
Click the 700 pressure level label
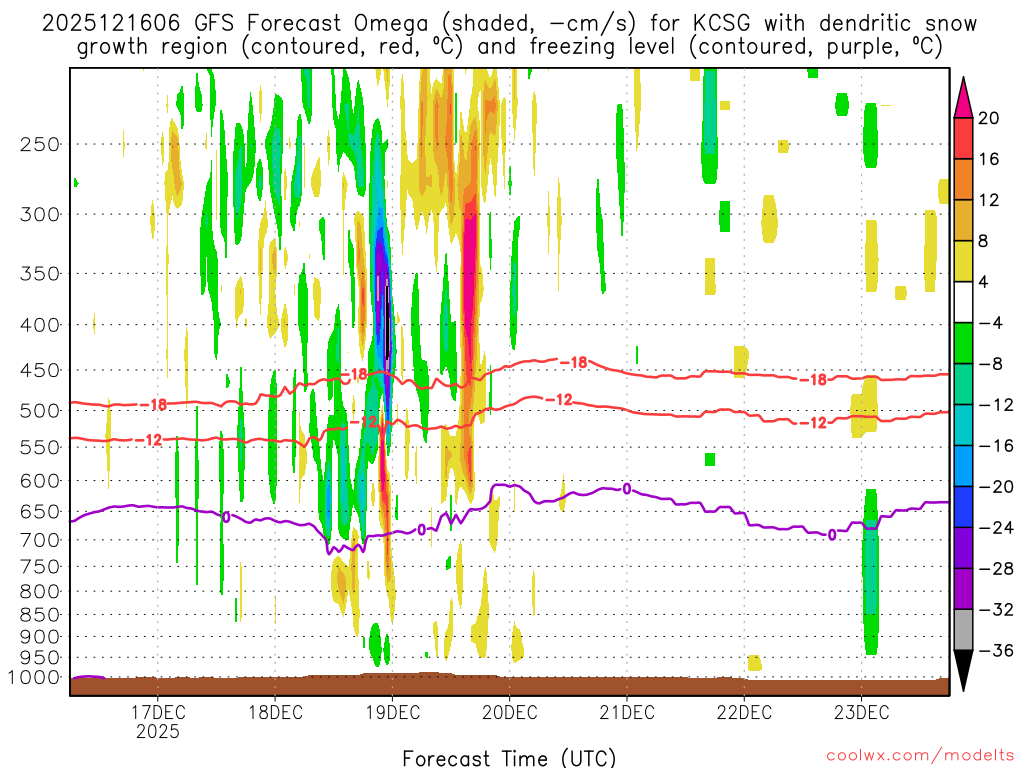click(40, 540)
